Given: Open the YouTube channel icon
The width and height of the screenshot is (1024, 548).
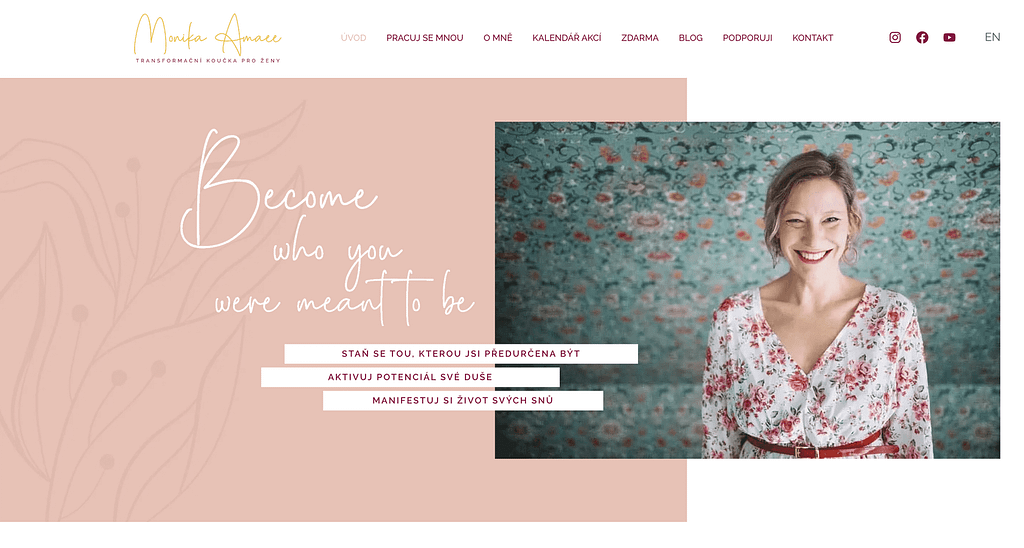Looking at the screenshot, I should 950,37.
